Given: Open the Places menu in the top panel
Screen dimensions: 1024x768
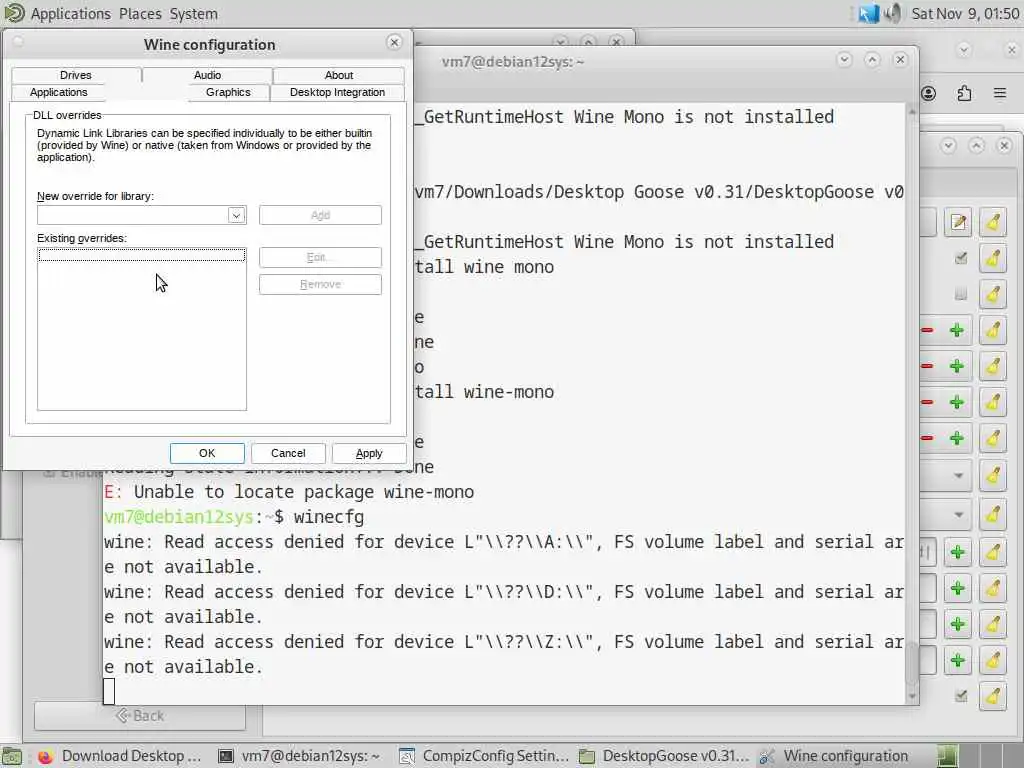Looking at the screenshot, I should pos(140,14).
